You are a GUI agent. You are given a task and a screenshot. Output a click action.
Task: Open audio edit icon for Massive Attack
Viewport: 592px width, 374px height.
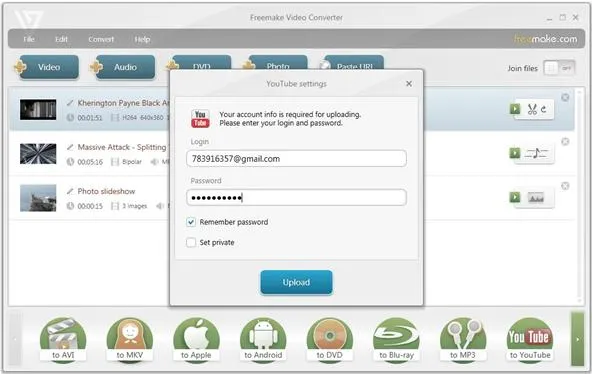pyautogui.click(x=536, y=153)
